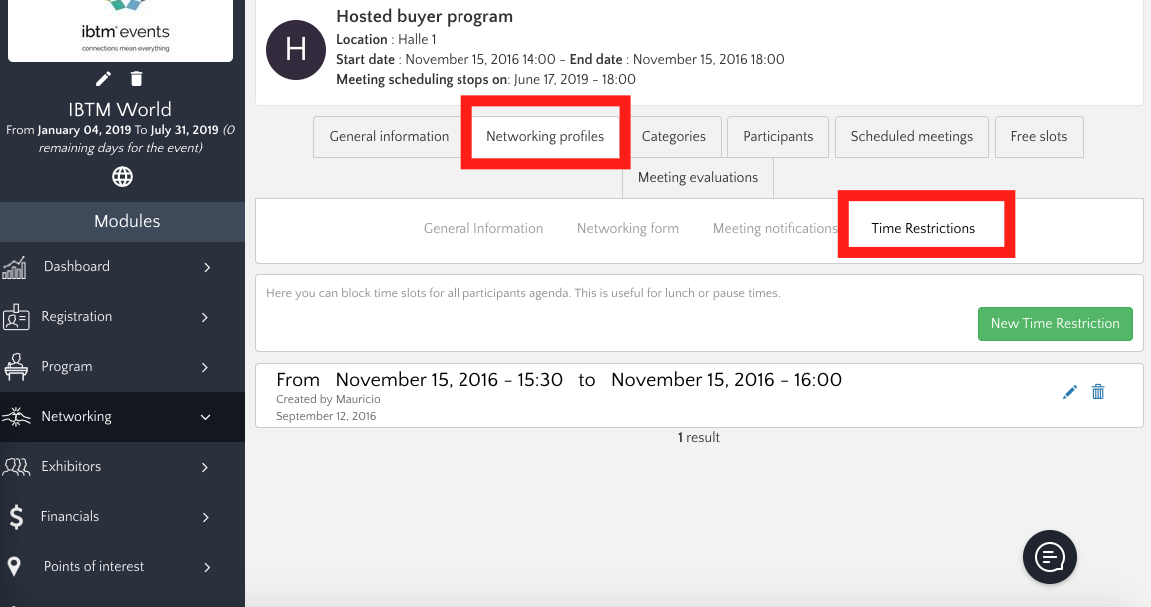
Task: Click the Financials dollar icon
Action: [x=15, y=517]
